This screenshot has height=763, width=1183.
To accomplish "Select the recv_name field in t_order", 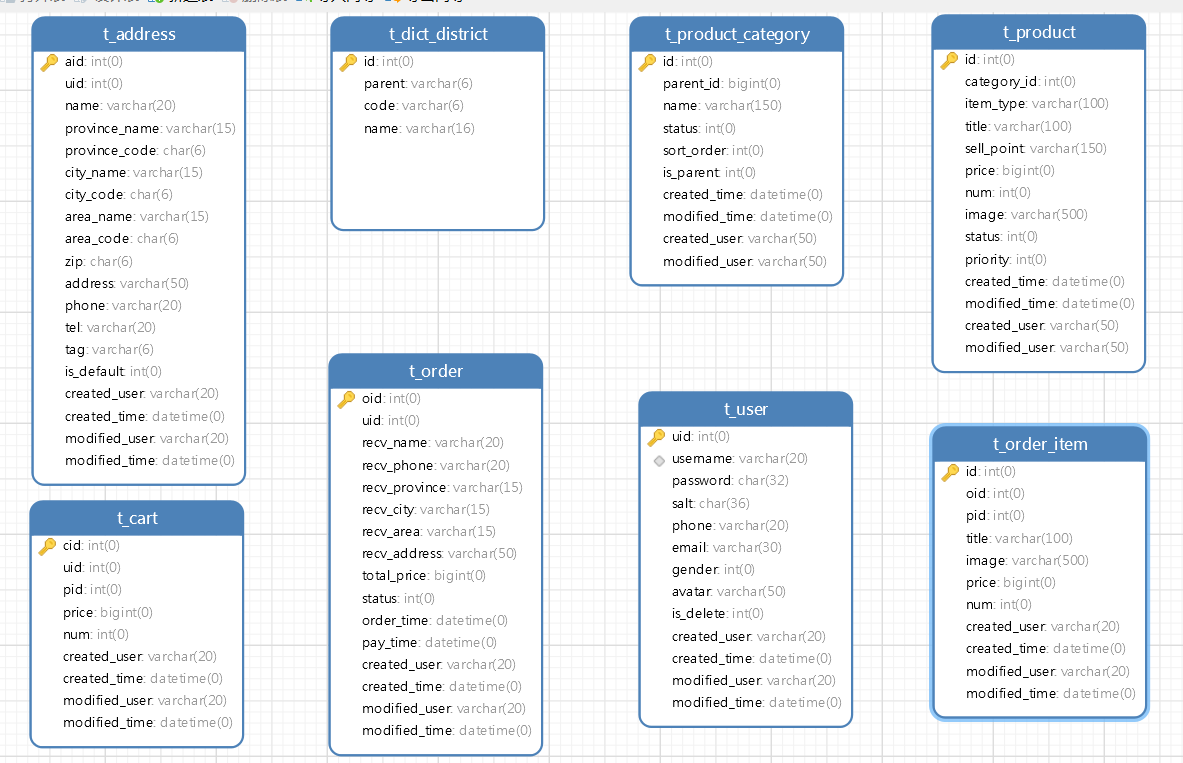I will (x=432, y=442).
